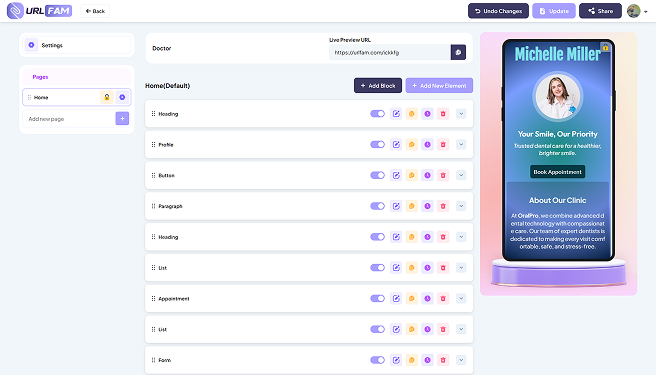Viewport: 656px width, 375px height.
Task: Disable the Button block switch
Action: click(x=377, y=175)
